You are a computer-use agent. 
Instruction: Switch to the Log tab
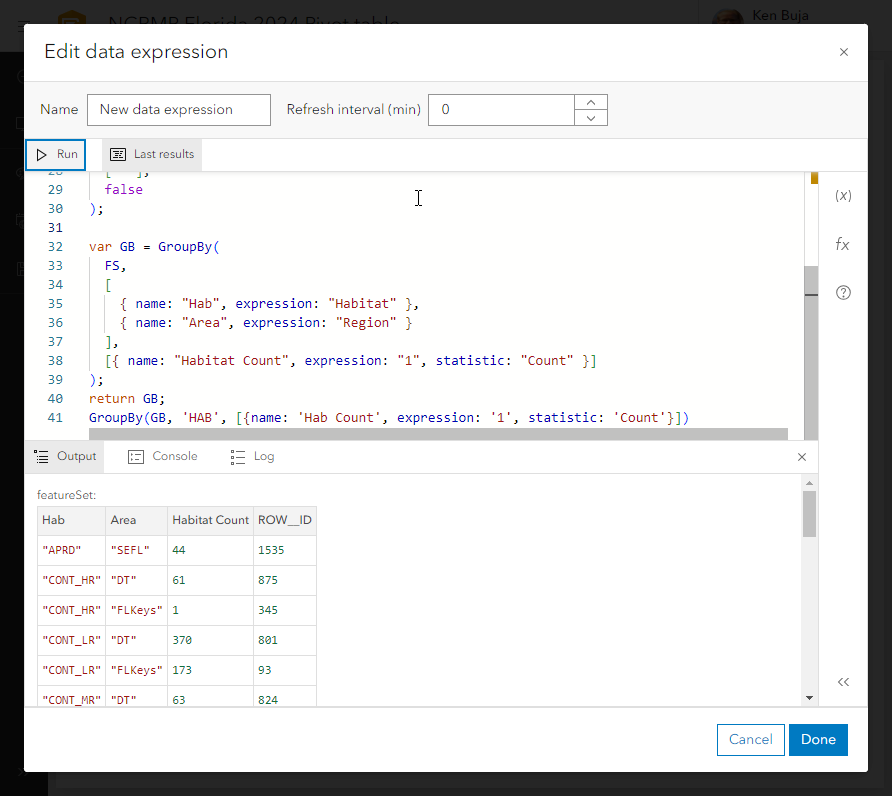tap(252, 457)
